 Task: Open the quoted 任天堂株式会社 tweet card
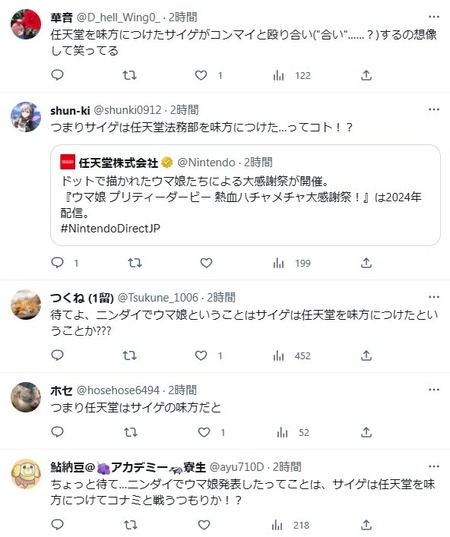[x=245, y=195]
